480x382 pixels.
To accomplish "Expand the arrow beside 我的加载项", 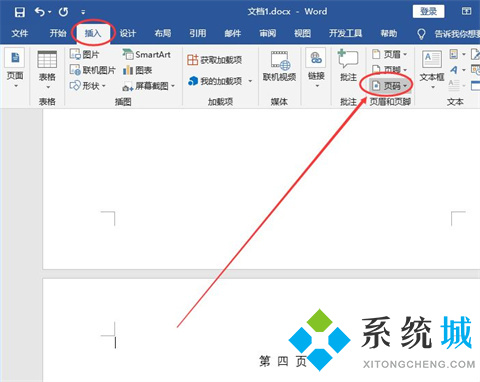I will pos(250,81).
